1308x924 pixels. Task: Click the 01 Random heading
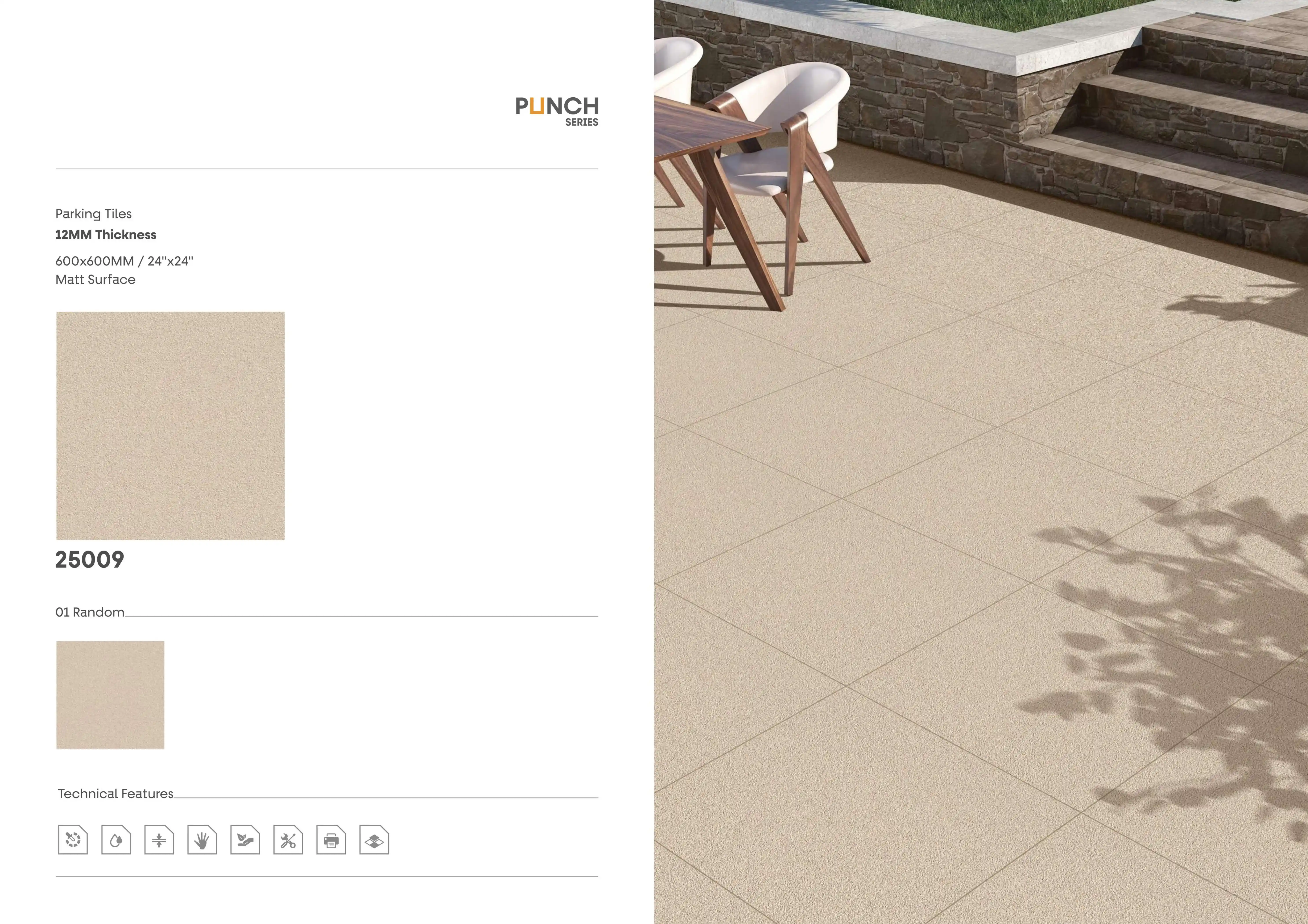click(x=89, y=612)
